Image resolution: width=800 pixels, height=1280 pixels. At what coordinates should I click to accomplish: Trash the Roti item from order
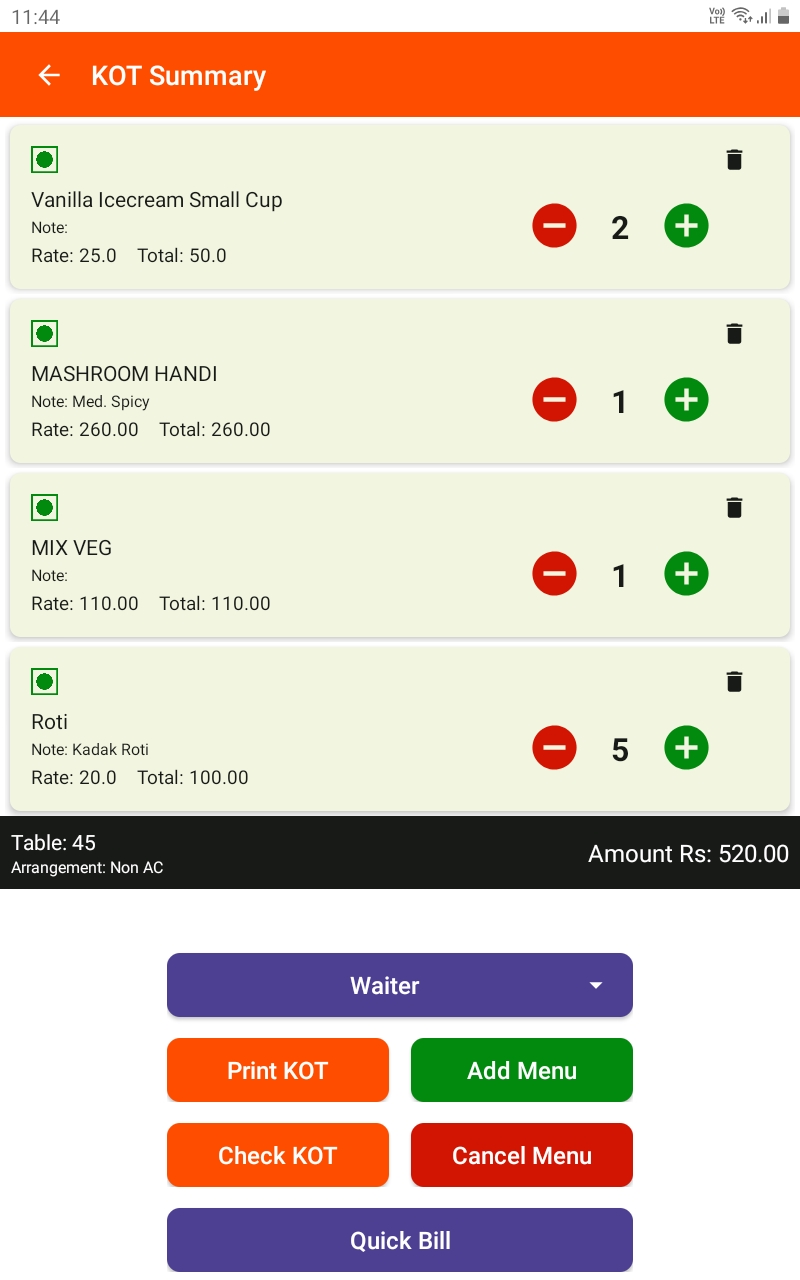pyautogui.click(x=734, y=682)
